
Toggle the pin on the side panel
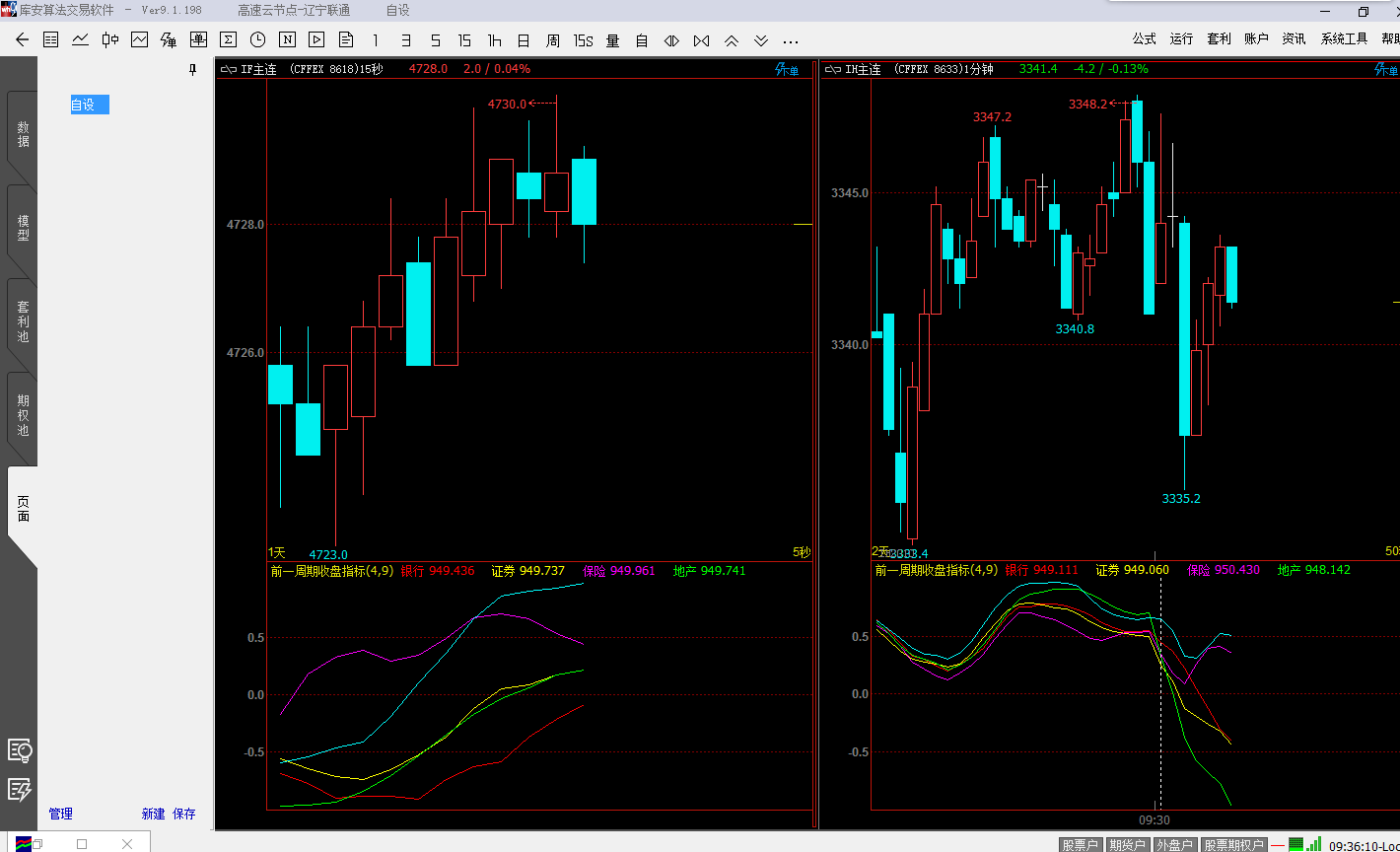[193, 69]
